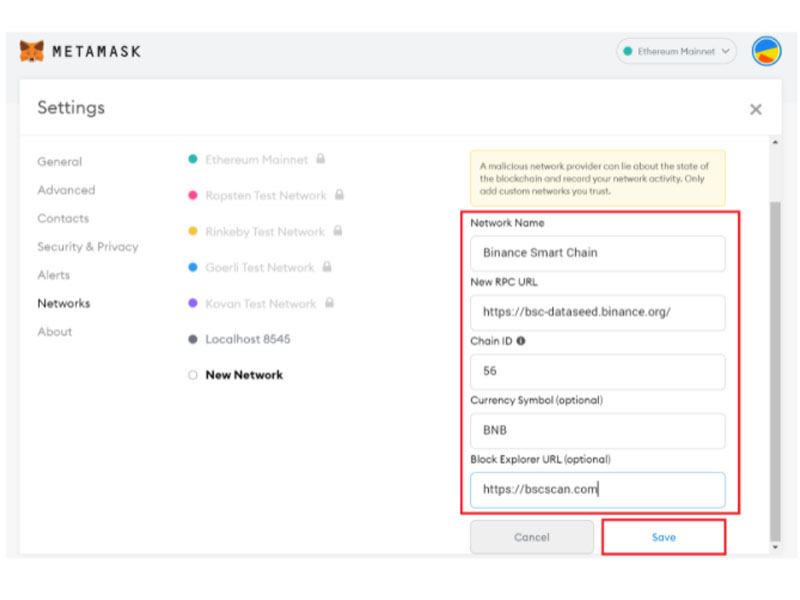Open the Ethereum Mainnet network dropdown

676,51
